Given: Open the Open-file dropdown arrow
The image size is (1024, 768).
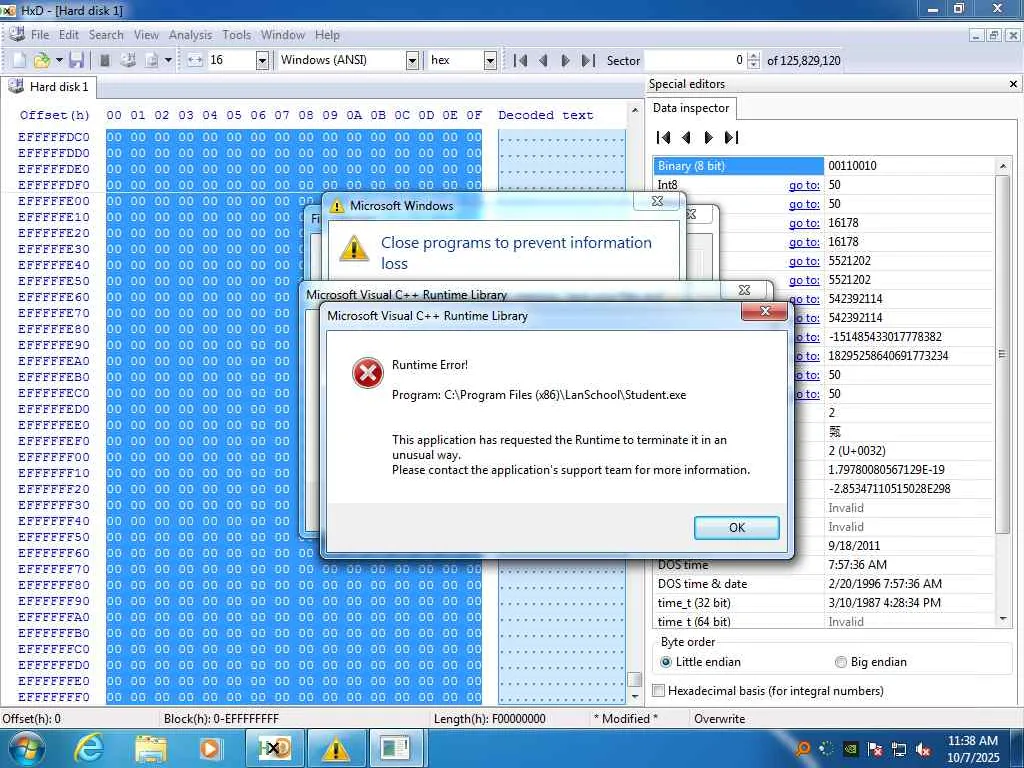Looking at the screenshot, I should coord(59,60).
